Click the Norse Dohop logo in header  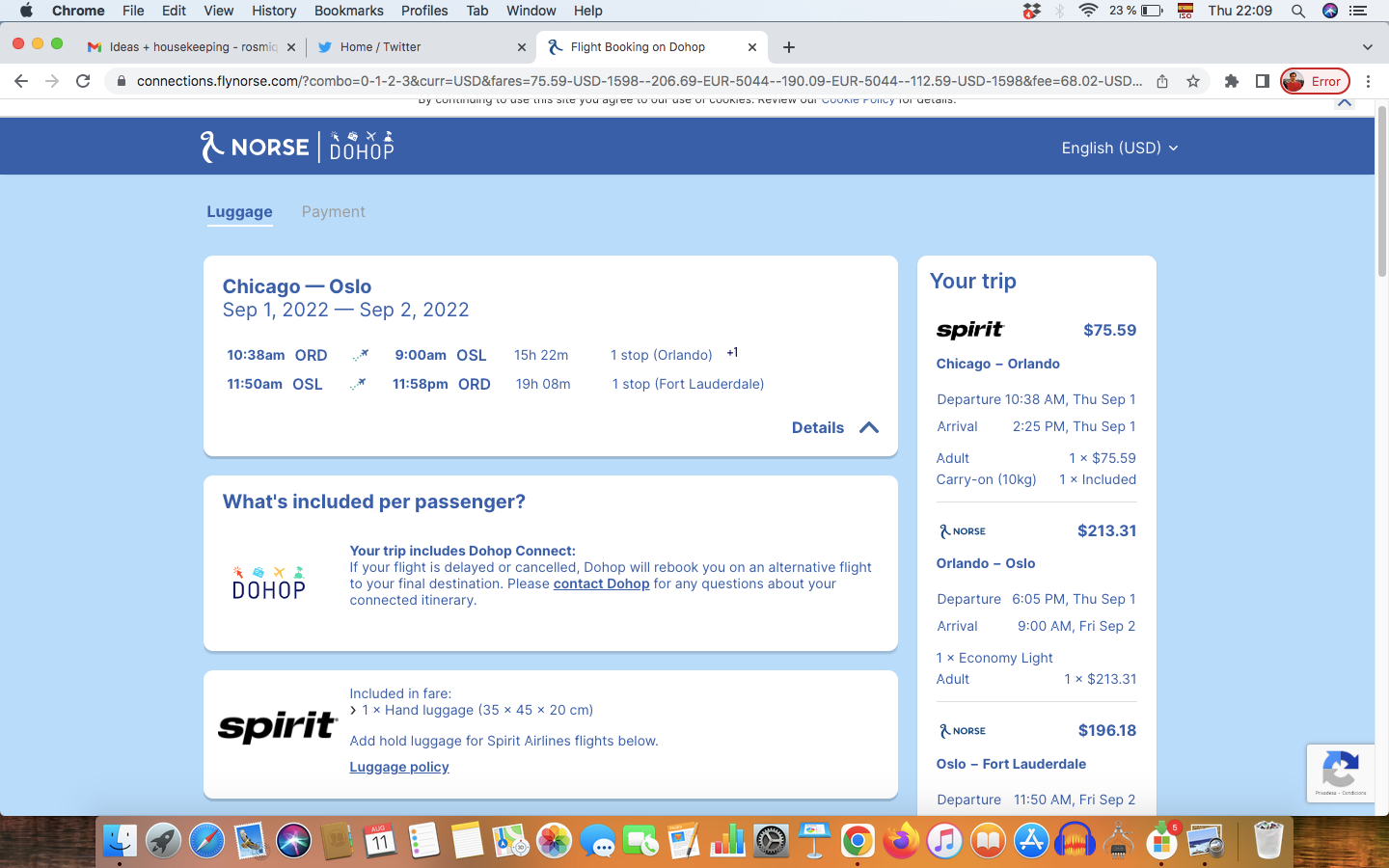coord(297,147)
